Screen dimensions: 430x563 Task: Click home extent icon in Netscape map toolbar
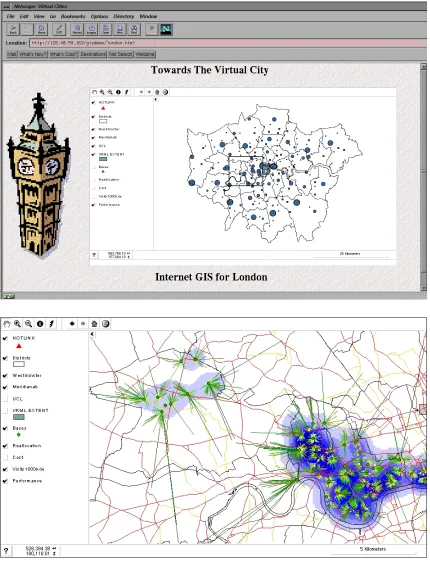click(x=157, y=92)
